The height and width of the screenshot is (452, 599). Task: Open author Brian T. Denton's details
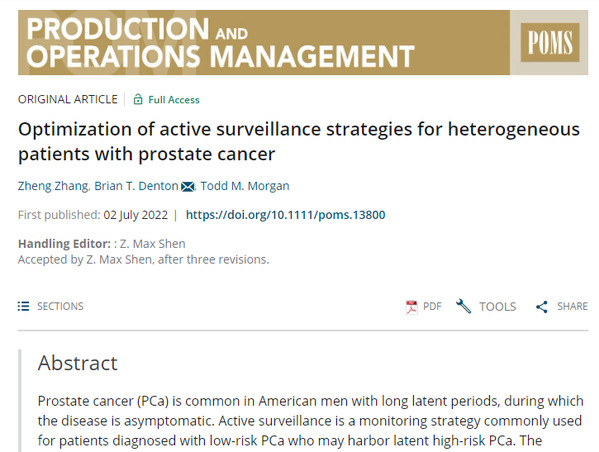136,186
